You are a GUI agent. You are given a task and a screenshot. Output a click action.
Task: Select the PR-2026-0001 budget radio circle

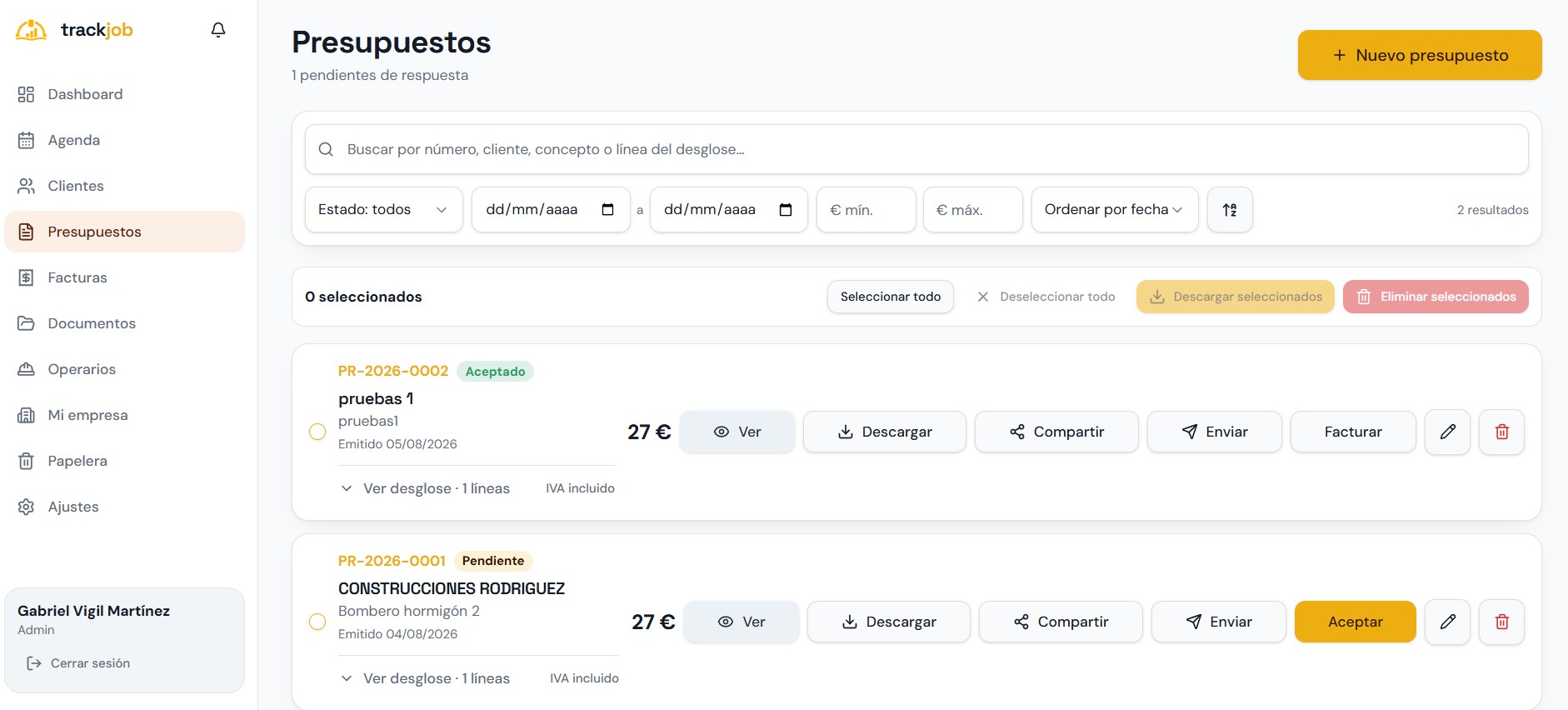(317, 622)
